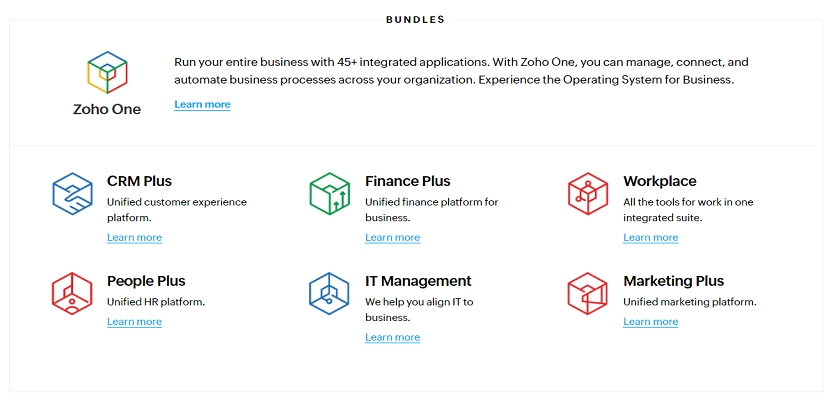Open Learn more link under Finance Plus

pyautogui.click(x=393, y=237)
